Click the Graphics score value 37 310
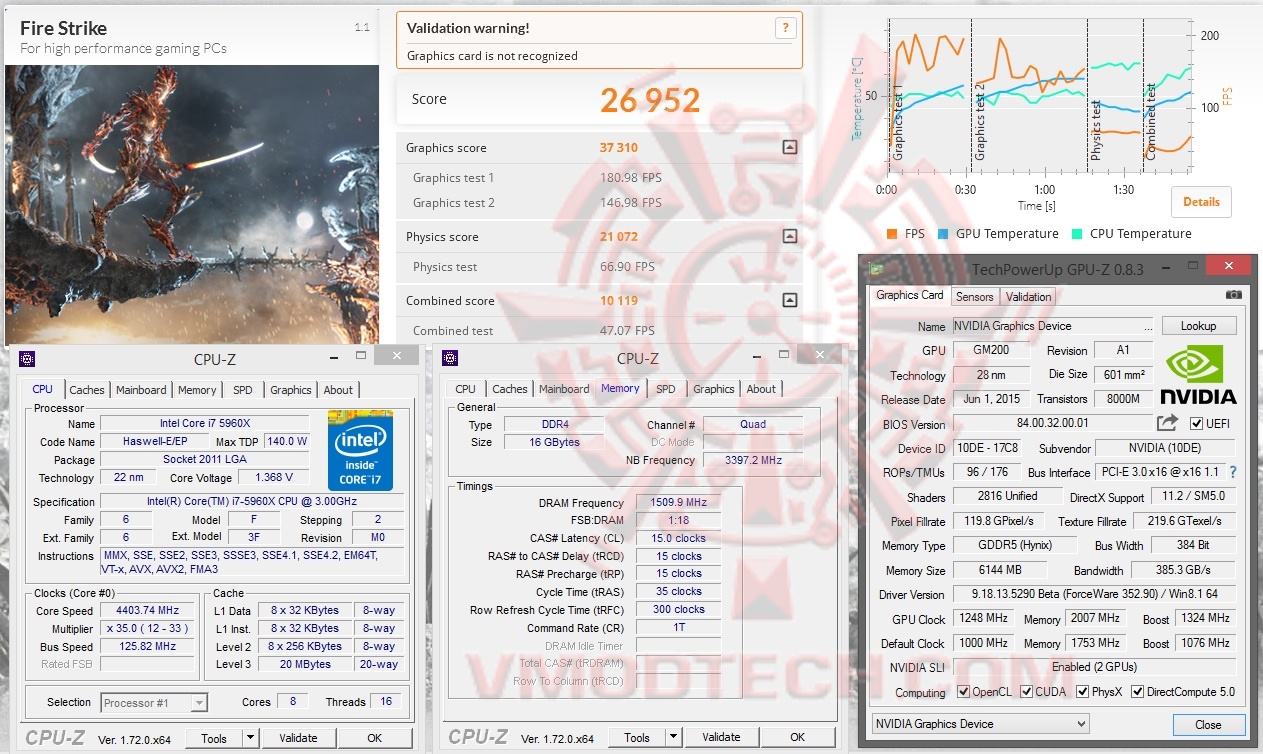 tap(618, 147)
